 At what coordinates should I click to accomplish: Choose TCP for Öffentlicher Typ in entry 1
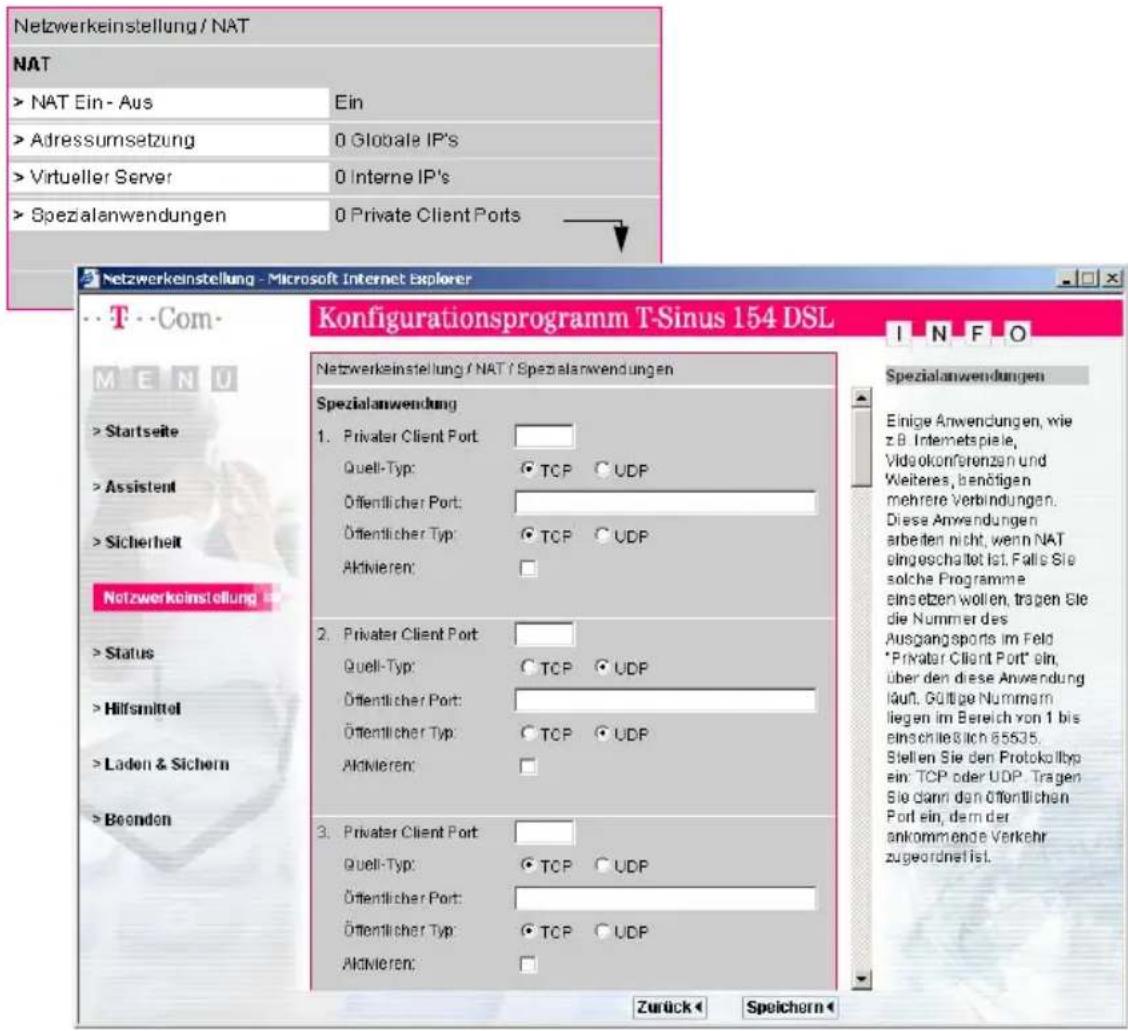528,535
